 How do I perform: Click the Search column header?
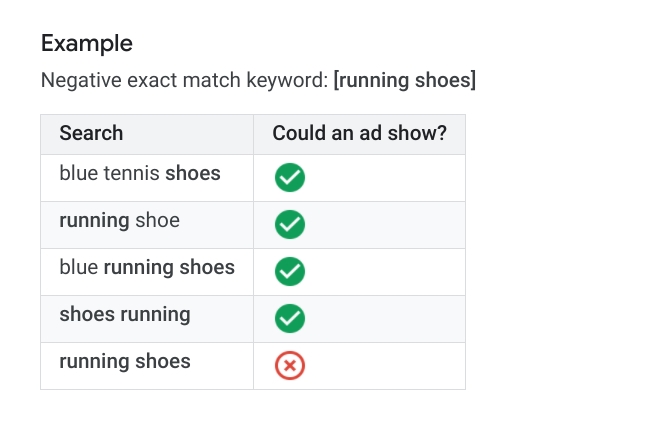[91, 134]
